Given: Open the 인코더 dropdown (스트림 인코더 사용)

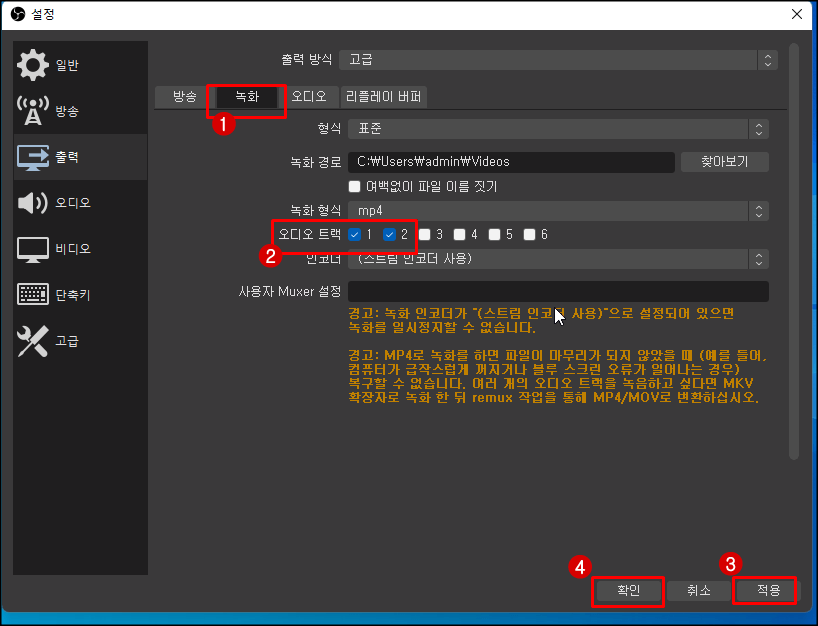Looking at the screenshot, I should pos(558,259).
